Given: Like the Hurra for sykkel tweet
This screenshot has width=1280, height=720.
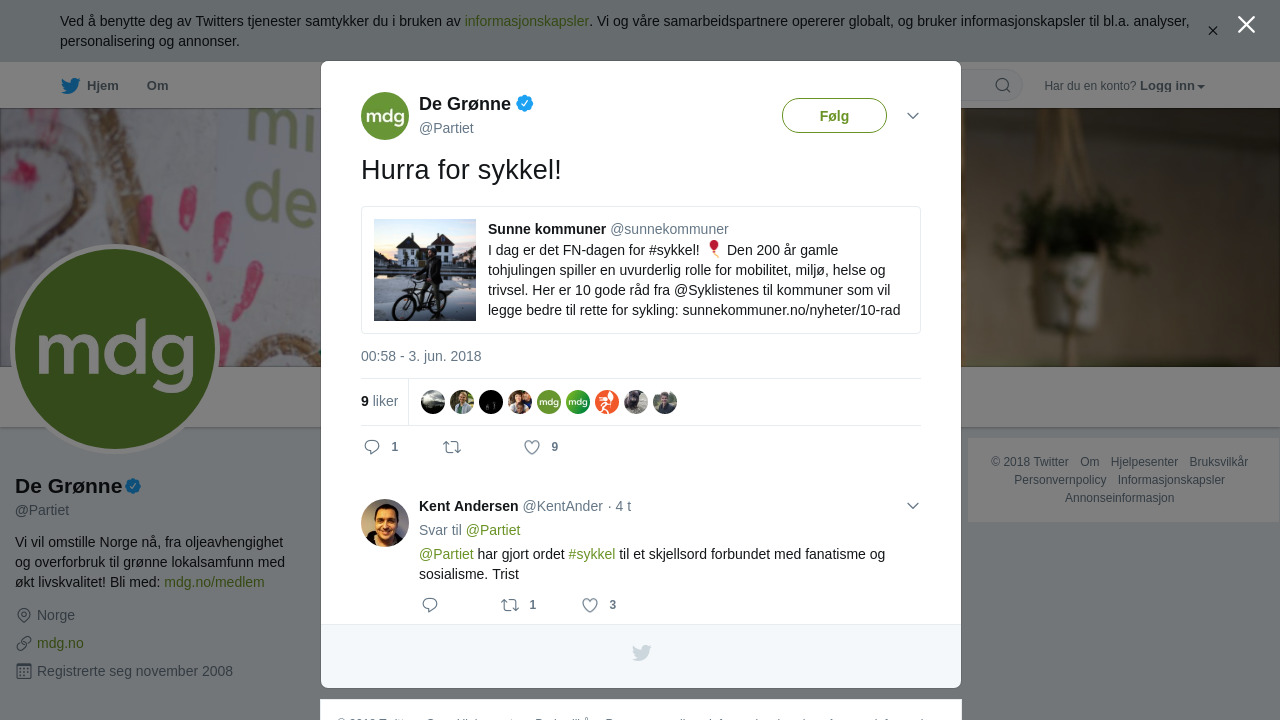Looking at the screenshot, I should [532, 447].
